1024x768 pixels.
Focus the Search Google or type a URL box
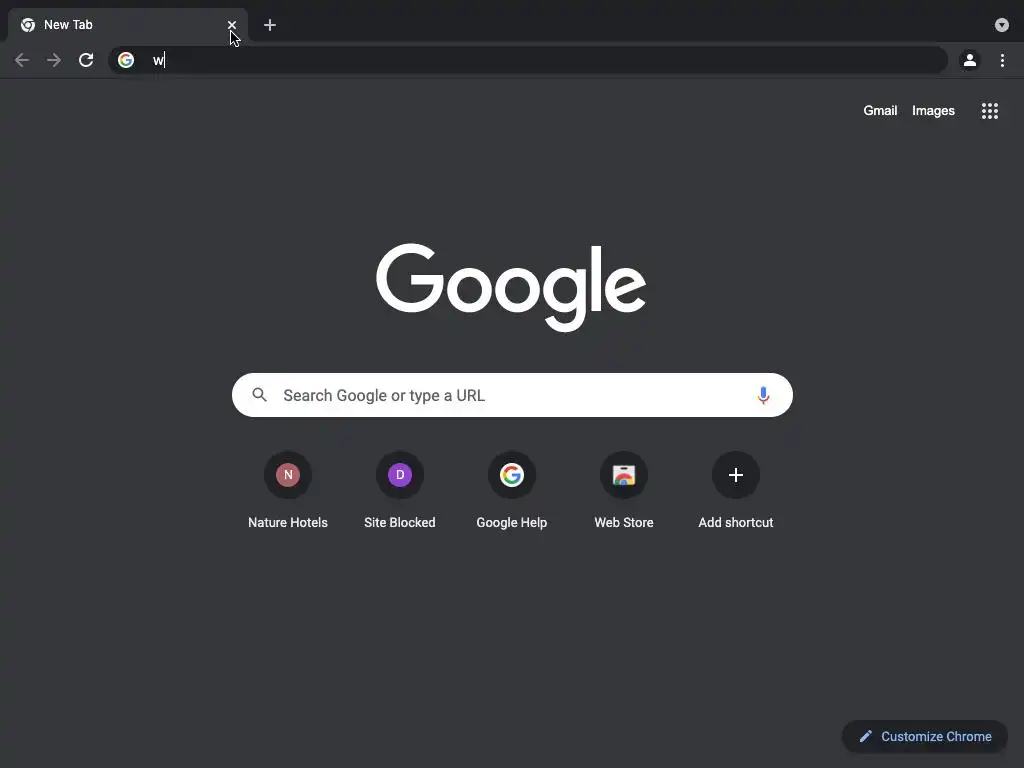[512, 395]
